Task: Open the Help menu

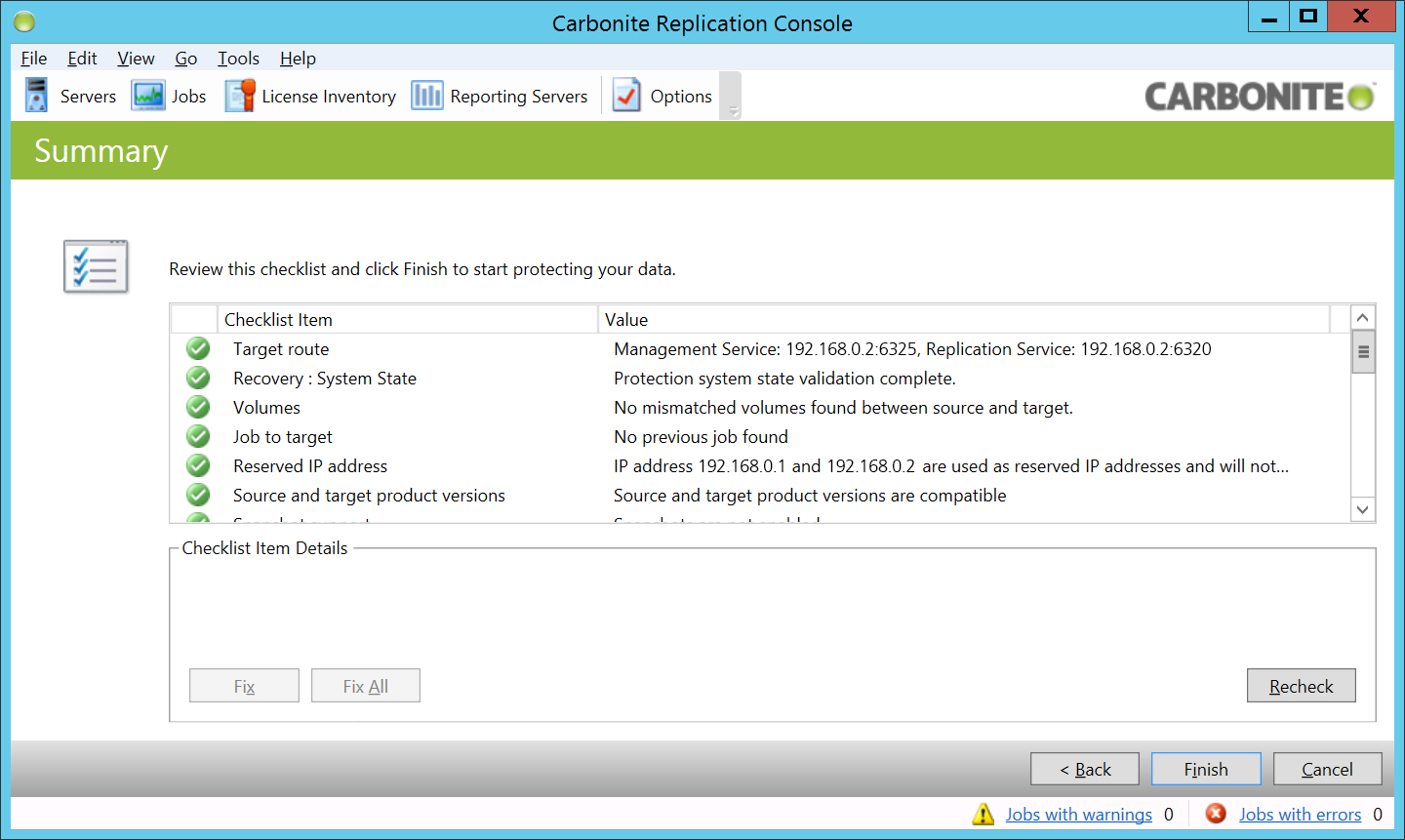Action: [x=298, y=59]
